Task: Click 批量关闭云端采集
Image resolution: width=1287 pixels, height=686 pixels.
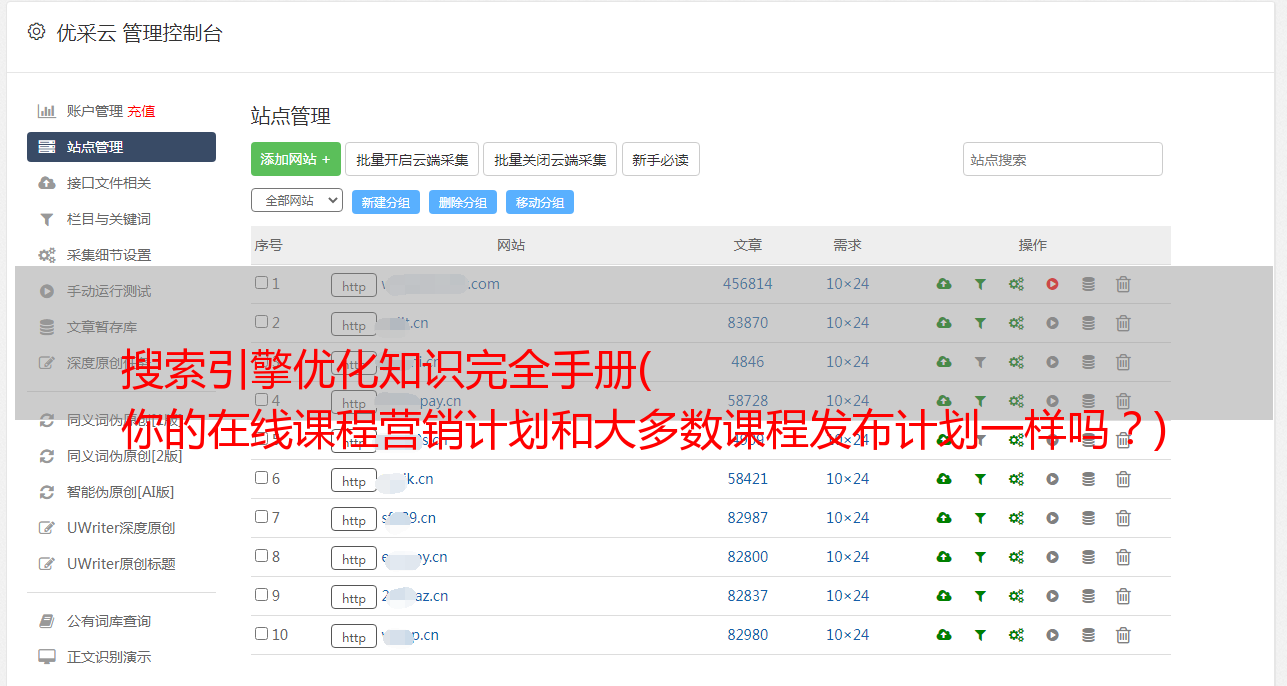Action: (550, 159)
